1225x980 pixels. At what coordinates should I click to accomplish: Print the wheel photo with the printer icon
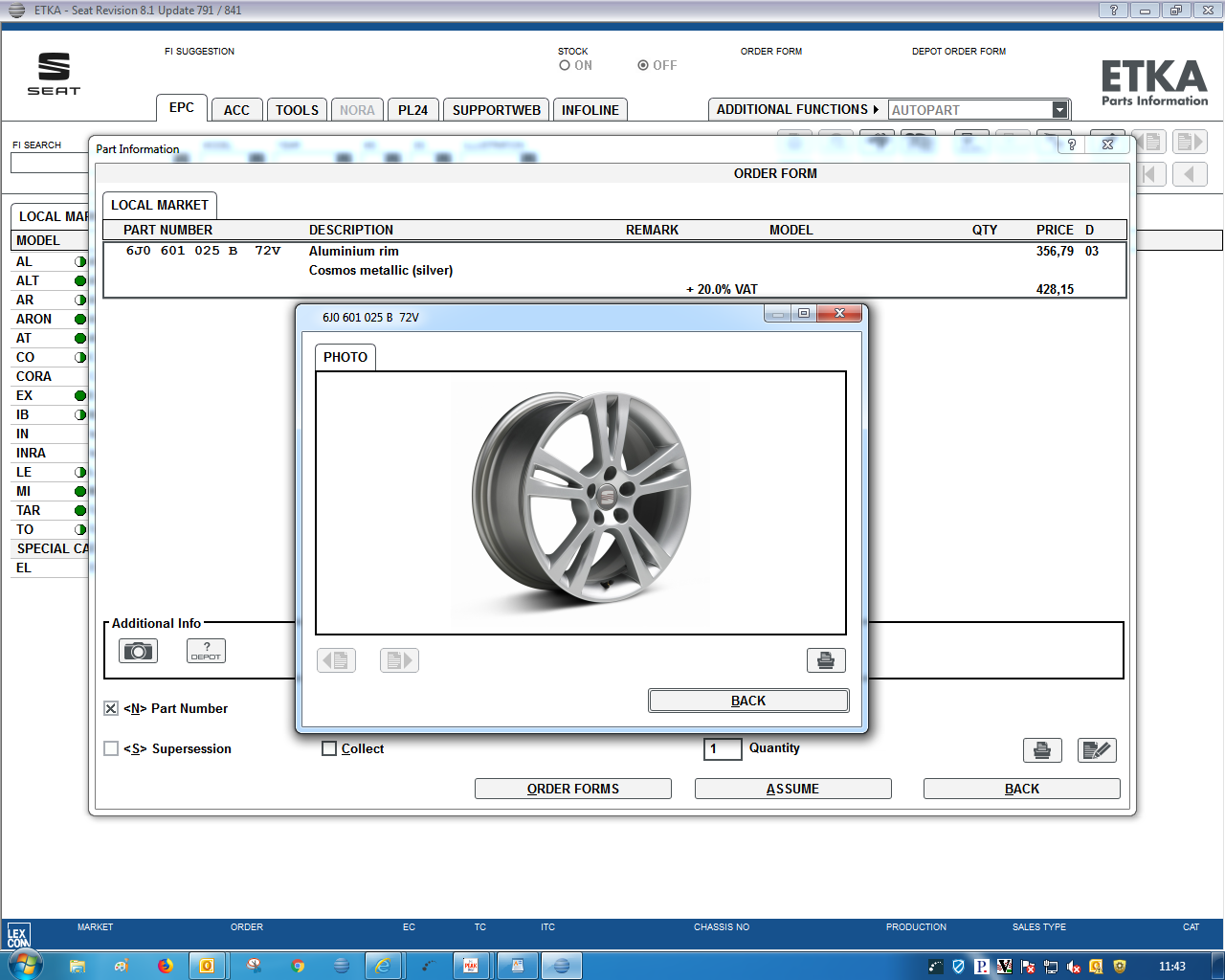(826, 660)
